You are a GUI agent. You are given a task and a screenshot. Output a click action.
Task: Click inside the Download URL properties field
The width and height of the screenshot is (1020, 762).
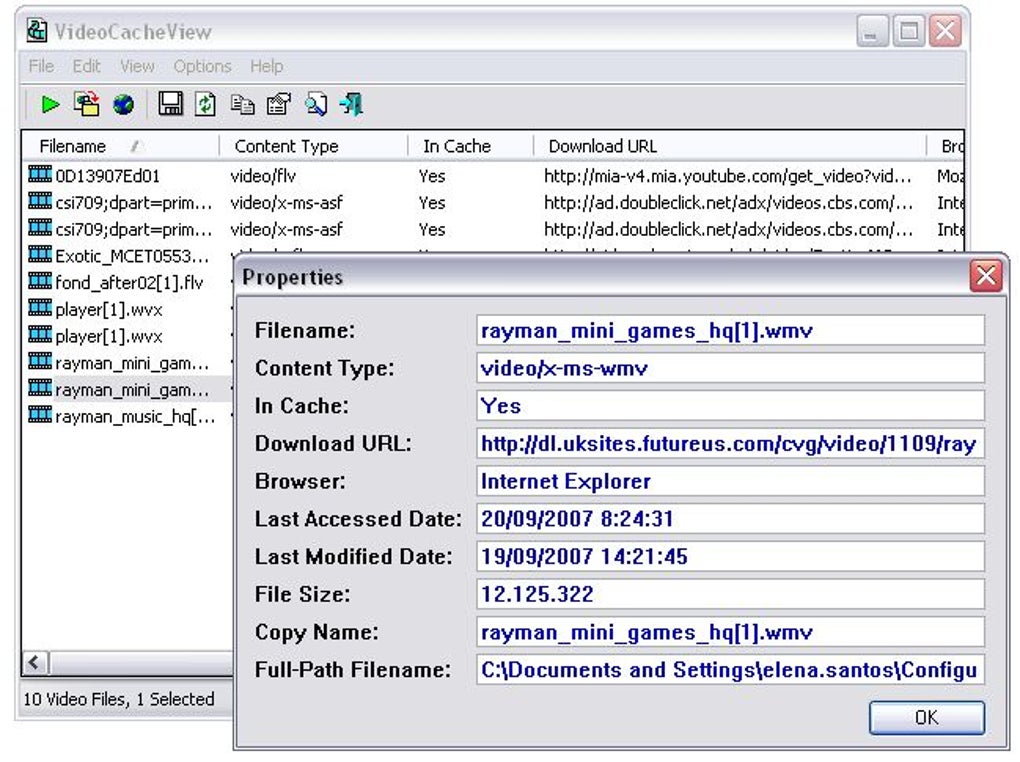730,444
